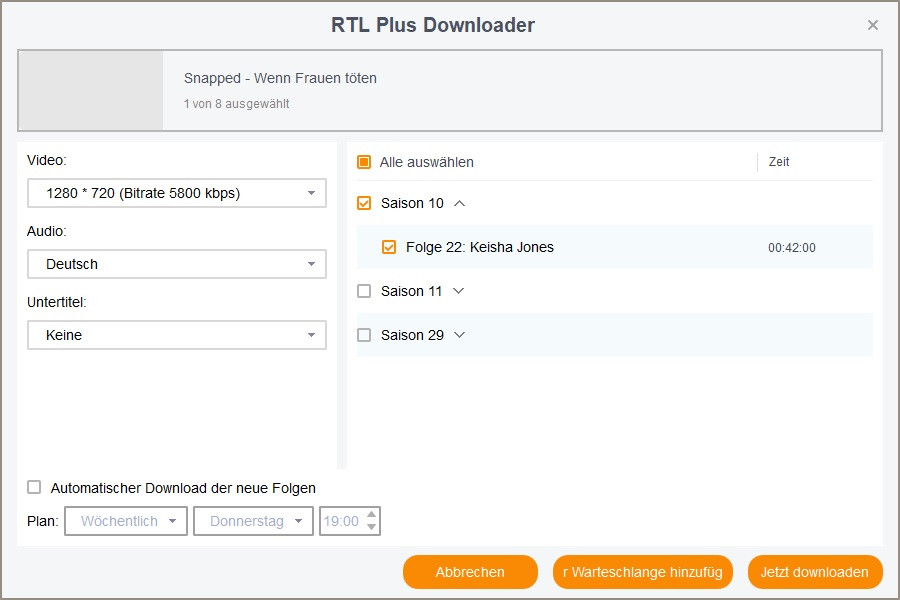The image size is (900, 600).
Task: Open the Audio language dropdown
Action: click(177, 264)
